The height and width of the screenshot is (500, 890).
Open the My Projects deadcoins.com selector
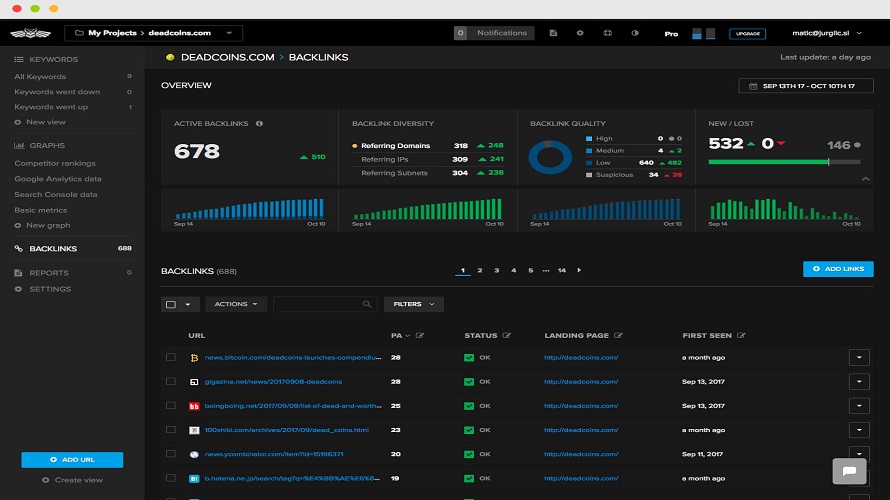(x=153, y=33)
